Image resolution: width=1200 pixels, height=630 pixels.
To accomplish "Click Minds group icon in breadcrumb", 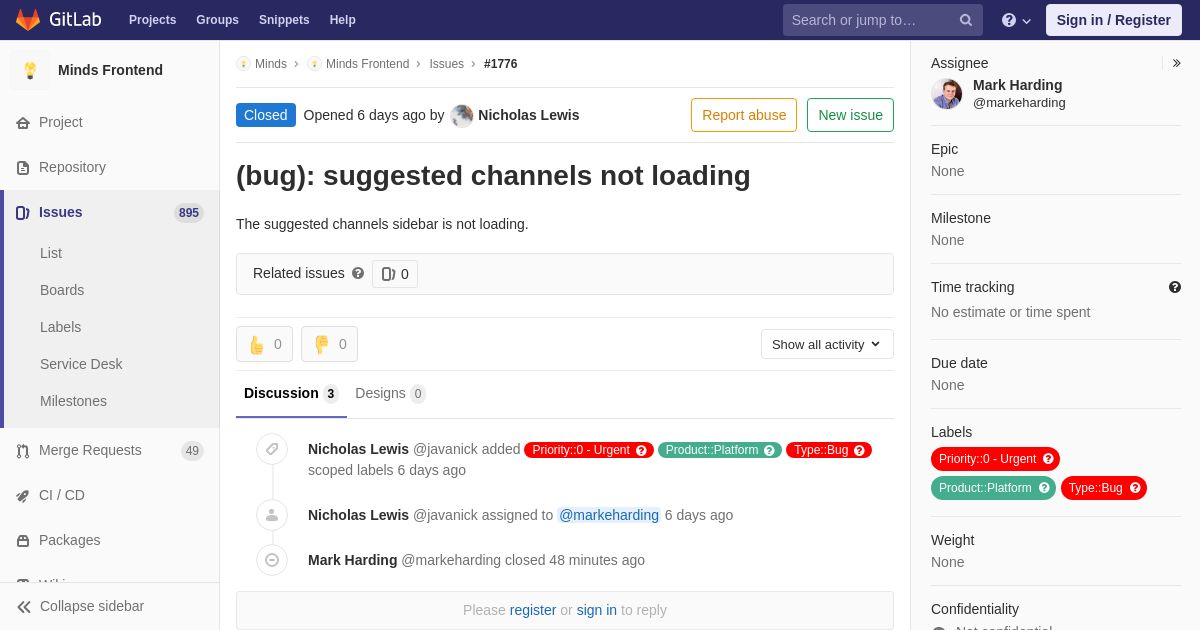I will [x=243, y=64].
